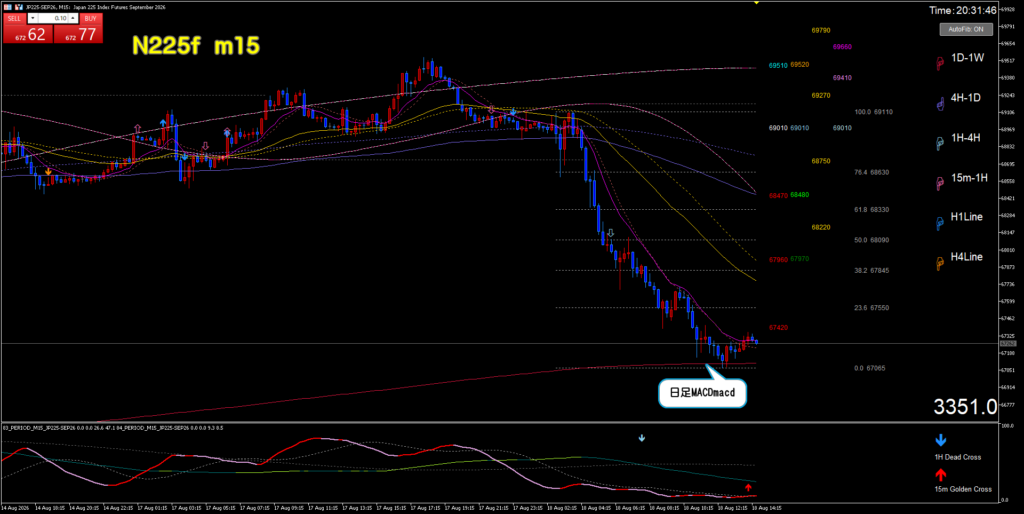Screen dimensions: 1024x514
Task: Click the Time: 20:31:46 clock label
Action: (x=963, y=10)
